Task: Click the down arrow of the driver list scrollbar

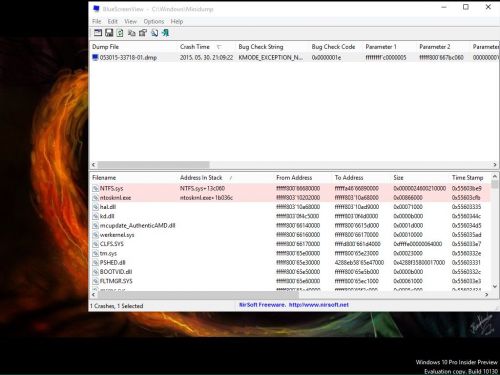Action: (495, 286)
